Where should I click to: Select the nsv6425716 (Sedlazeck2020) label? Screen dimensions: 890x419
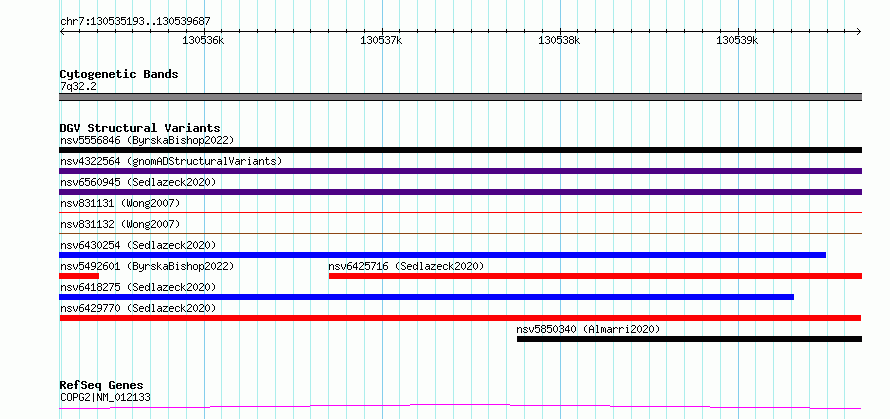(x=406, y=266)
